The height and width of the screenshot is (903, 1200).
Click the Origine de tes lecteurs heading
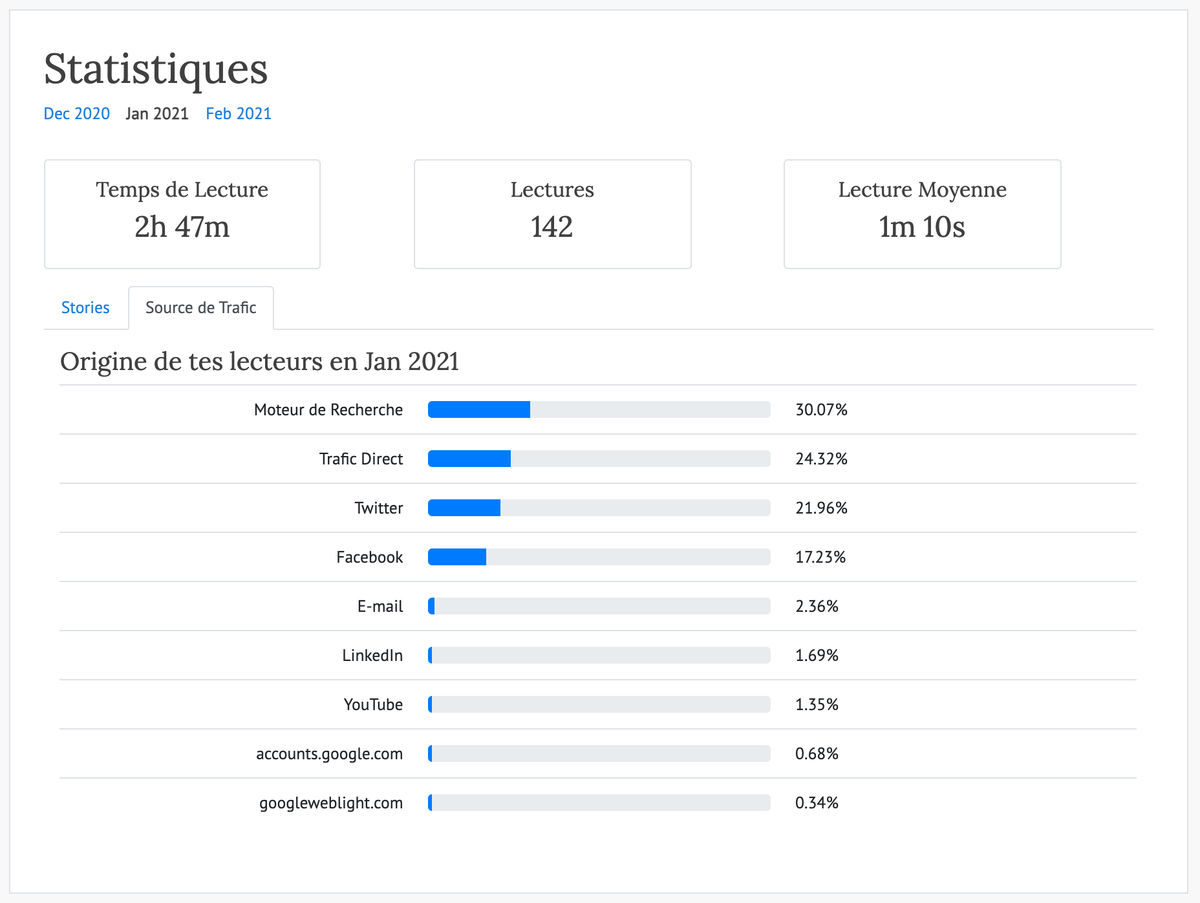[x=260, y=362]
